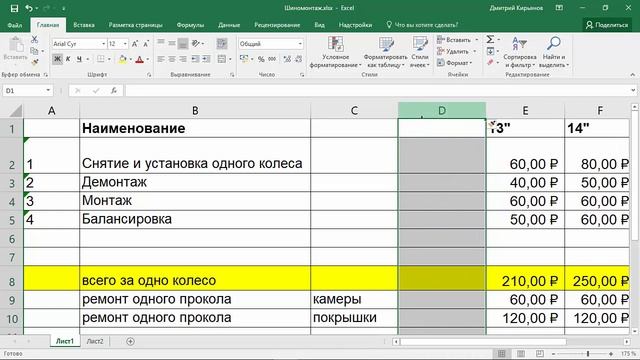Align cell text left
Viewport: 640px width, 360px height.
pyautogui.click(x=161, y=59)
